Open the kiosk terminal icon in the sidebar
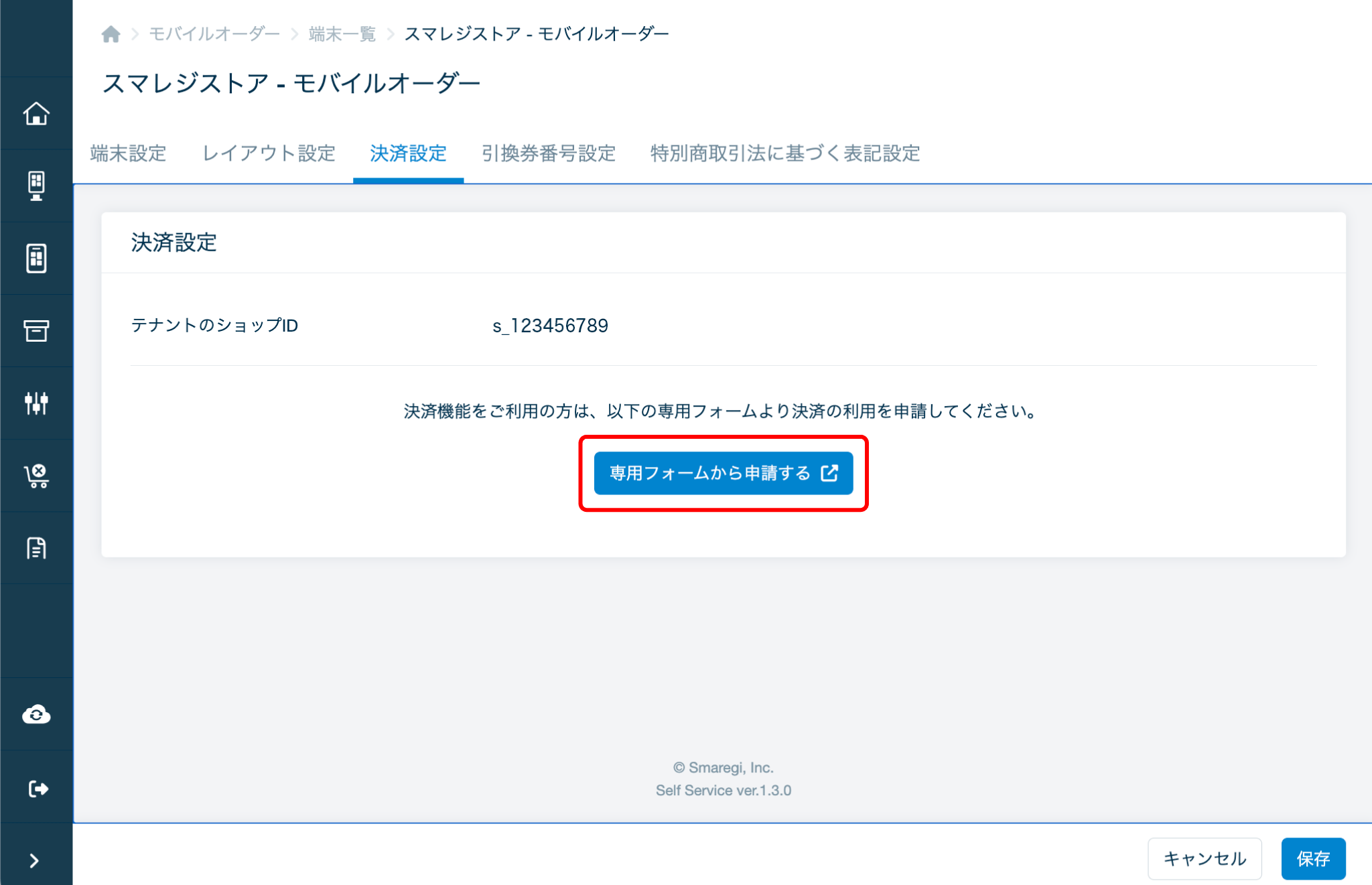 [36, 186]
